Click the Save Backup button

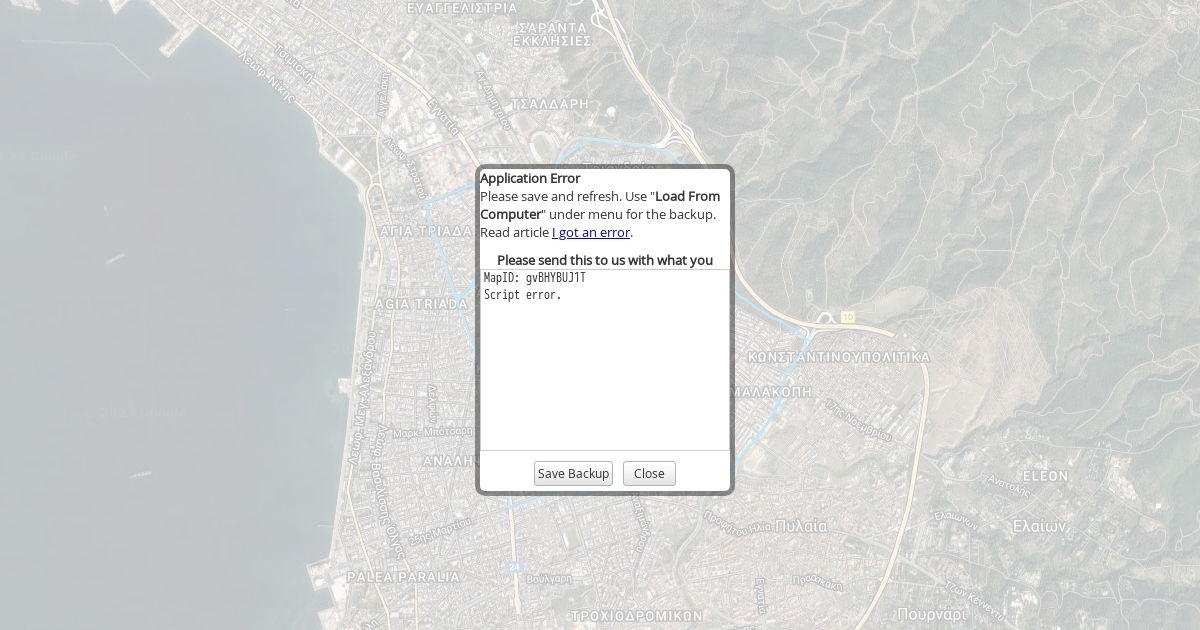click(573, 474)
